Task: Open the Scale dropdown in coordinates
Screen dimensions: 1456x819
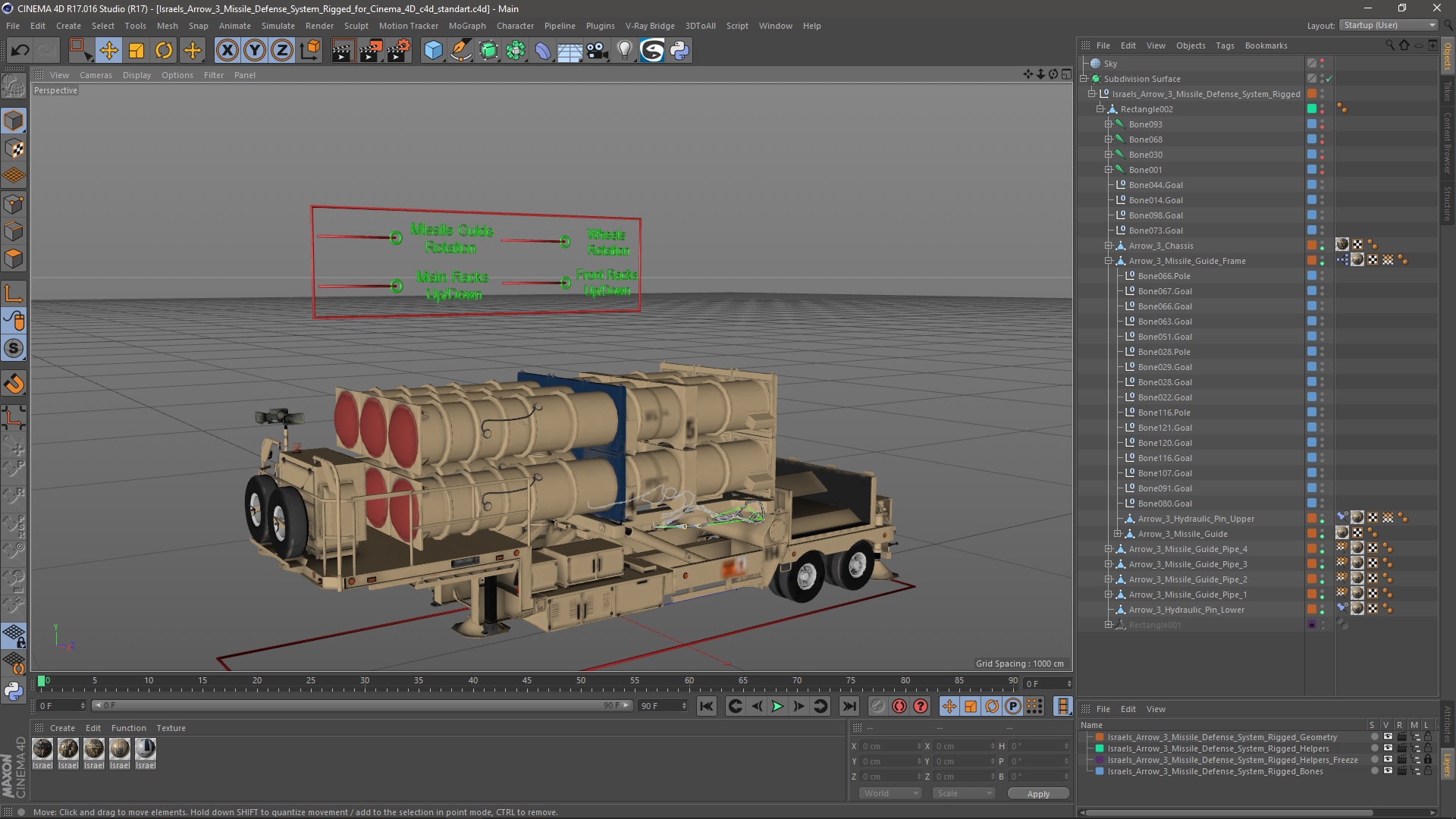Action: [x=963, y=793]
